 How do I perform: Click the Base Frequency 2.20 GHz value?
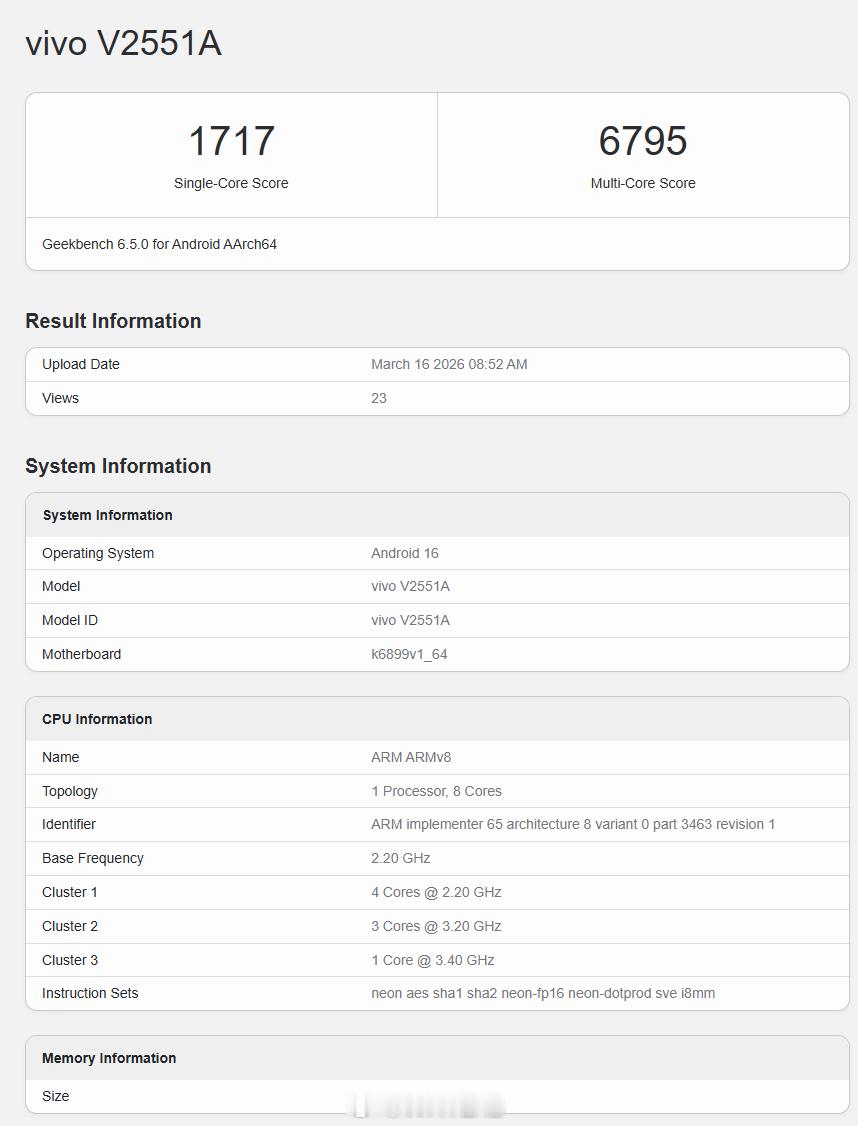coord(399,858)
